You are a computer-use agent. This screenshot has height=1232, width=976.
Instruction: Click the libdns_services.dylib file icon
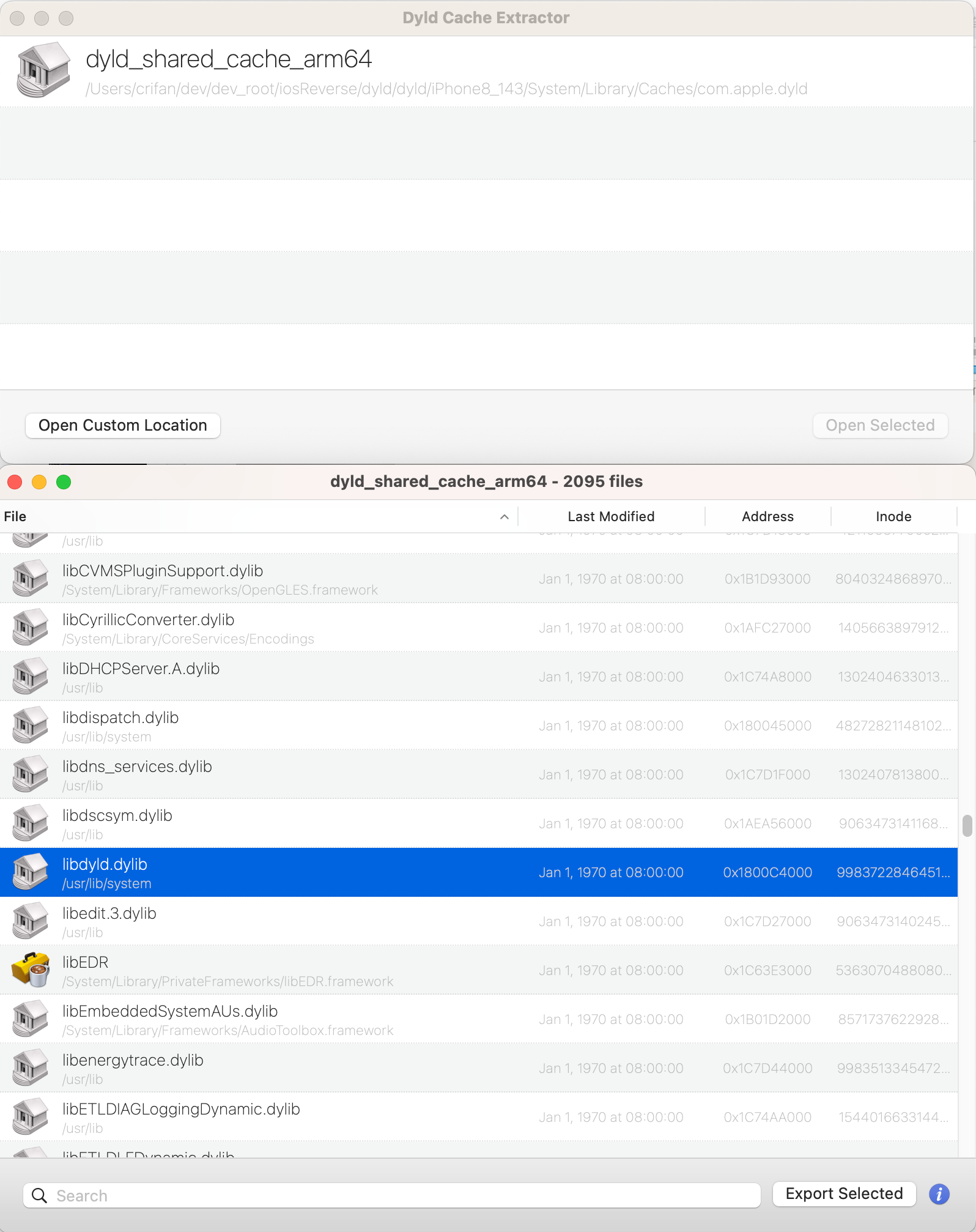[x=31, y=774]
